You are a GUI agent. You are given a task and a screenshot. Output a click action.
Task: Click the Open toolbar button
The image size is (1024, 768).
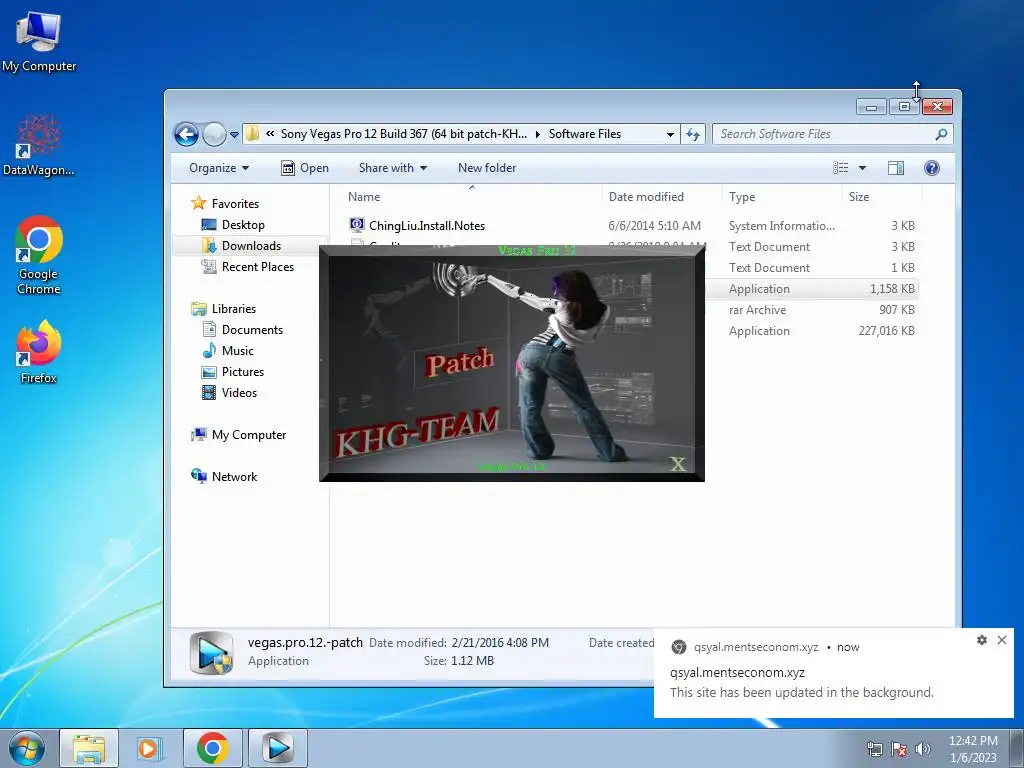click(305, 168)
